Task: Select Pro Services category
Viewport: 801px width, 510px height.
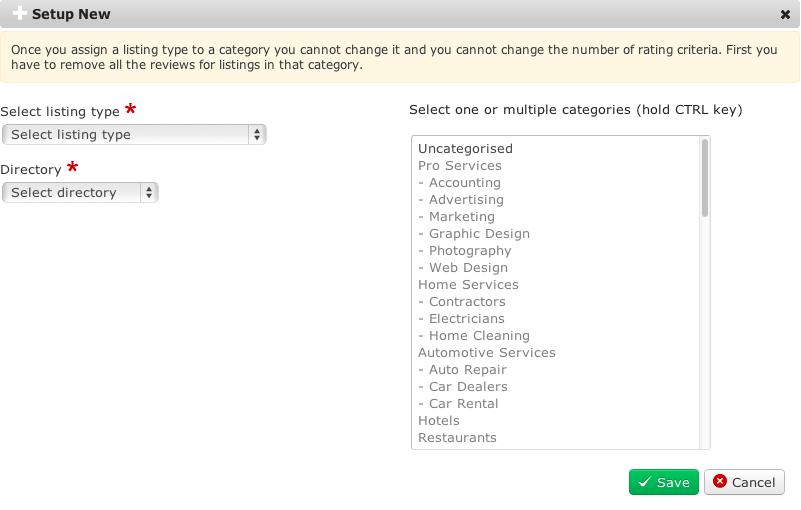Action: click(460, 166)
